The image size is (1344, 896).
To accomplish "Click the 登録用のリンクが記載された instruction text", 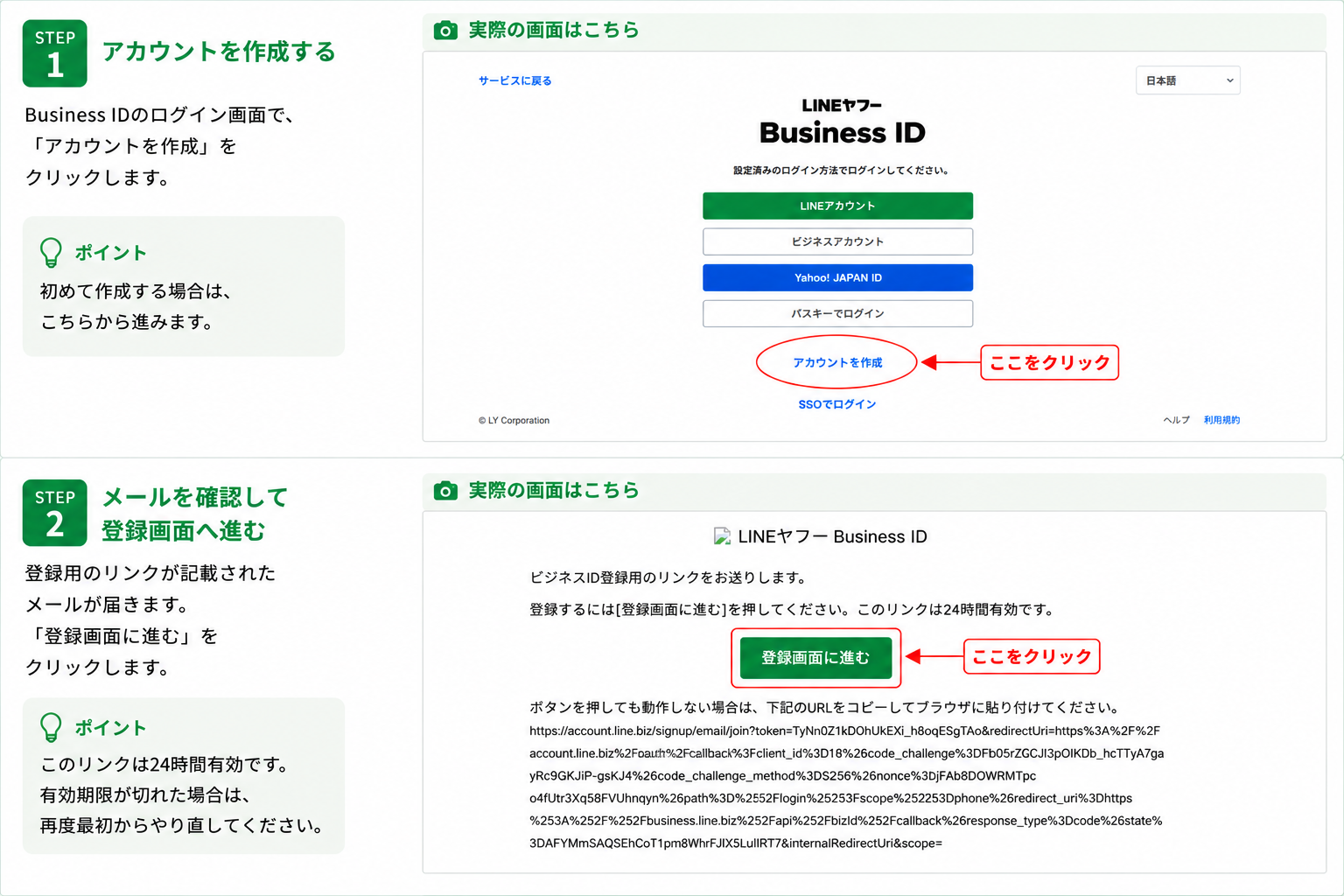I will tap(150, 573).
